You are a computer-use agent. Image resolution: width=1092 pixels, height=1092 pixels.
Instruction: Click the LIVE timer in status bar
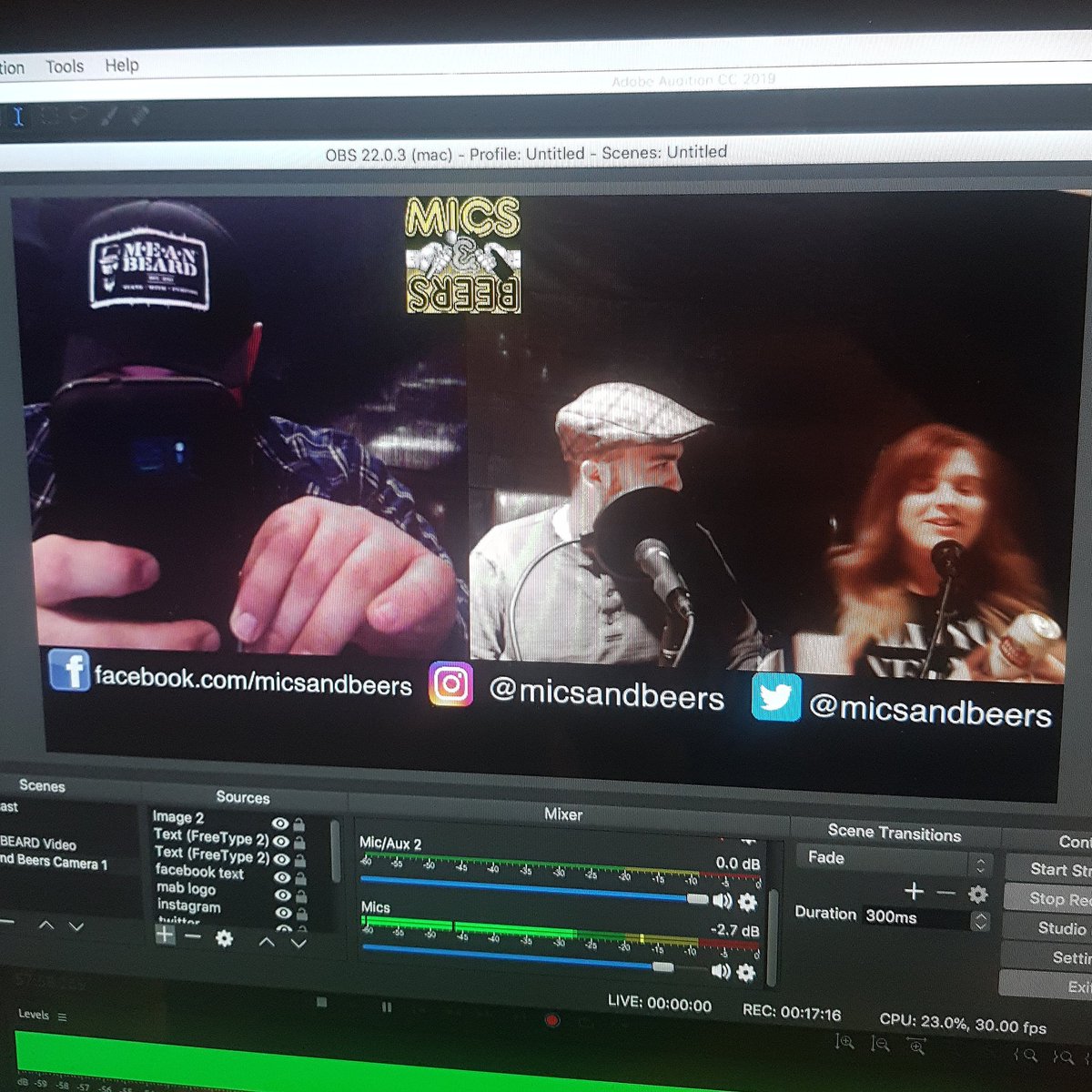coord(660,1005)
